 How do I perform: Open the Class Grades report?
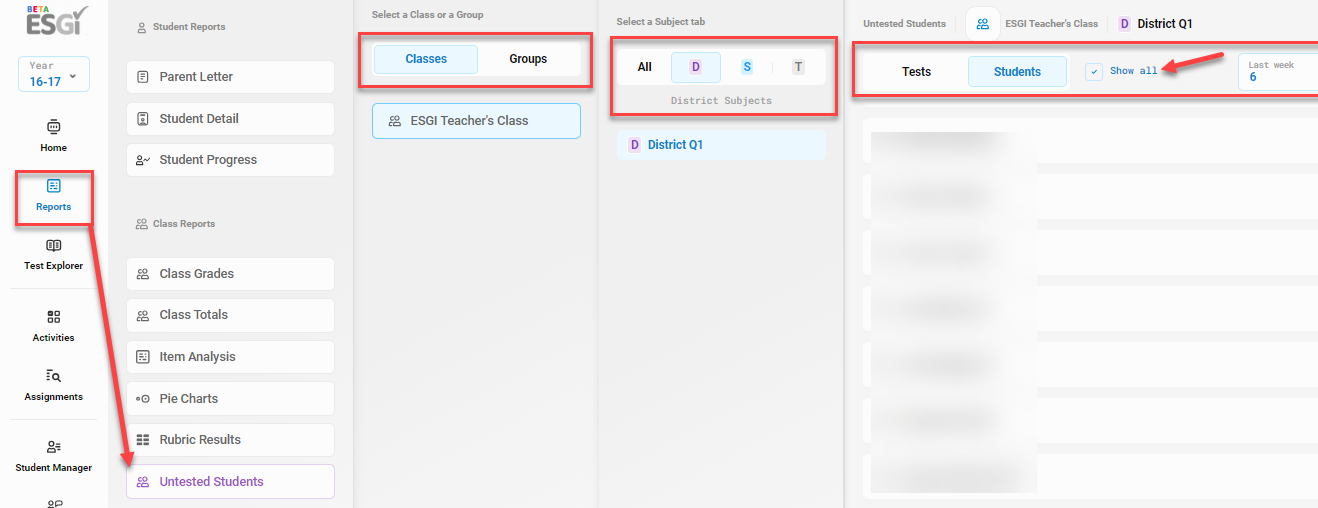(x=230, y=274)
